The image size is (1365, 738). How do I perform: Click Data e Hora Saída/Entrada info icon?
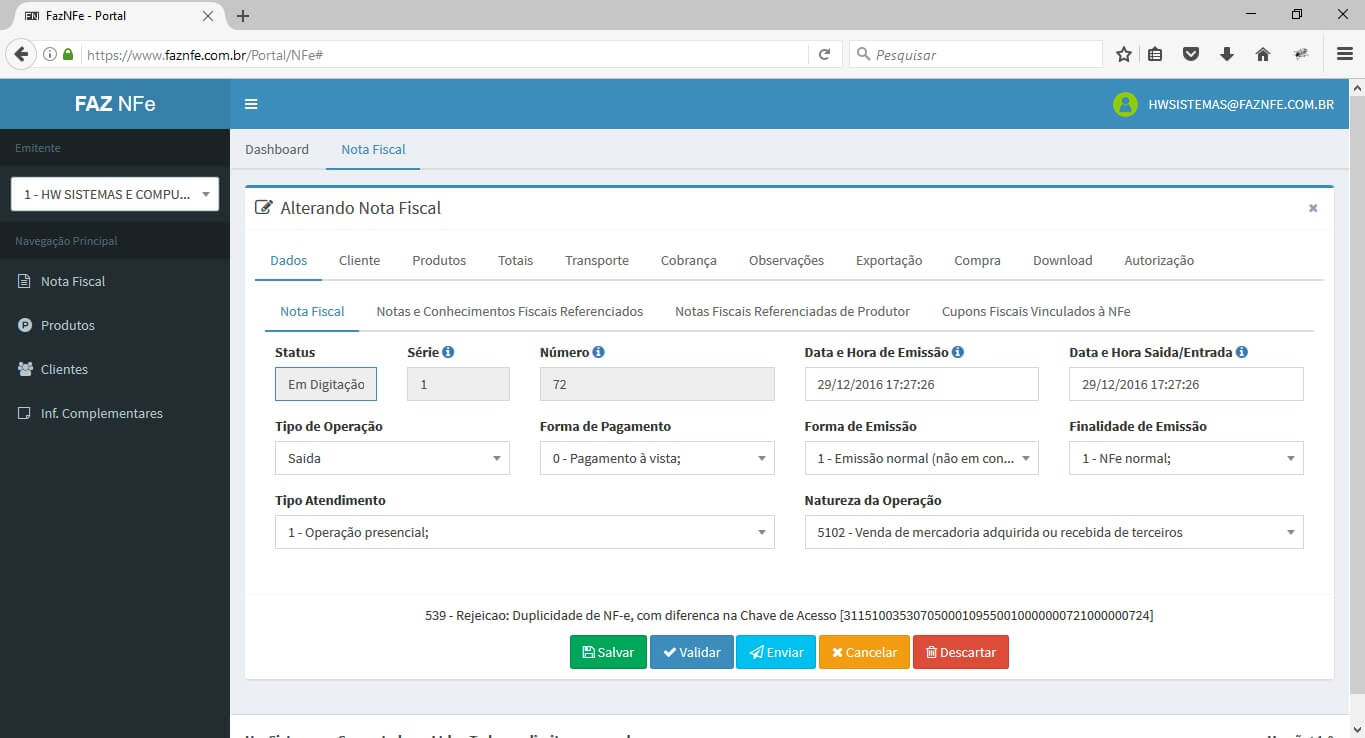tap(1242, 352)
